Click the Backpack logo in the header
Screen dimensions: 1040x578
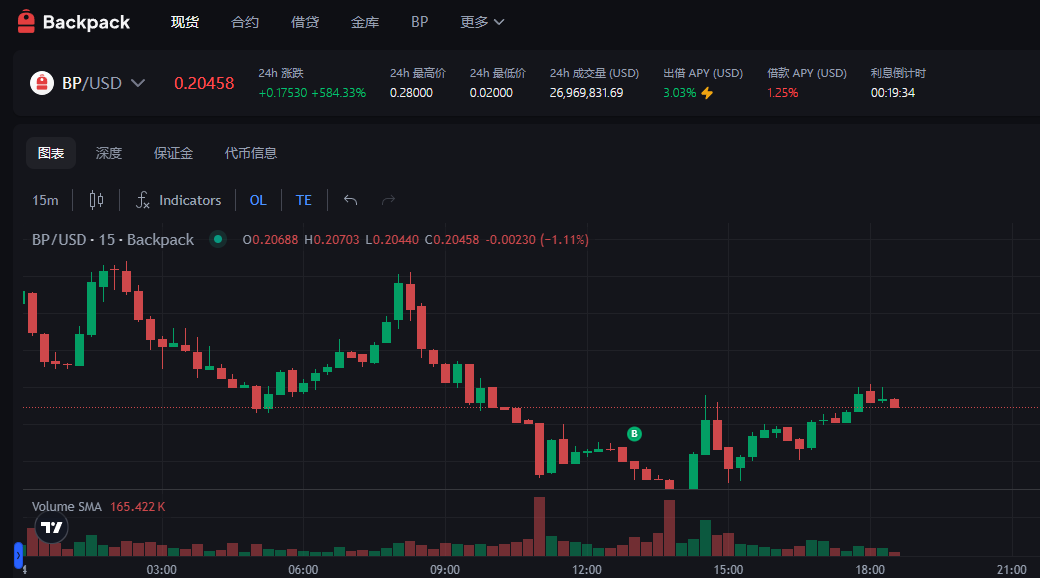73,22
